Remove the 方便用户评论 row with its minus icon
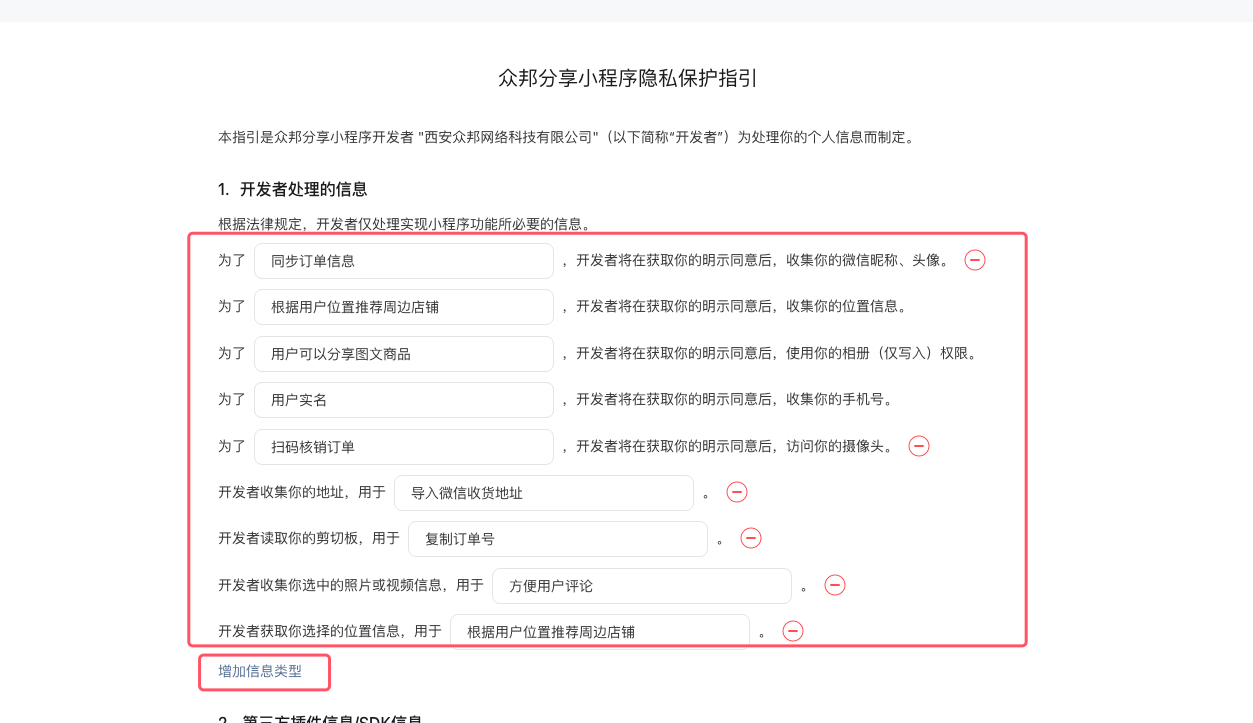The height and width of the screenshot is (723, 1253). (x=834, y=585)
